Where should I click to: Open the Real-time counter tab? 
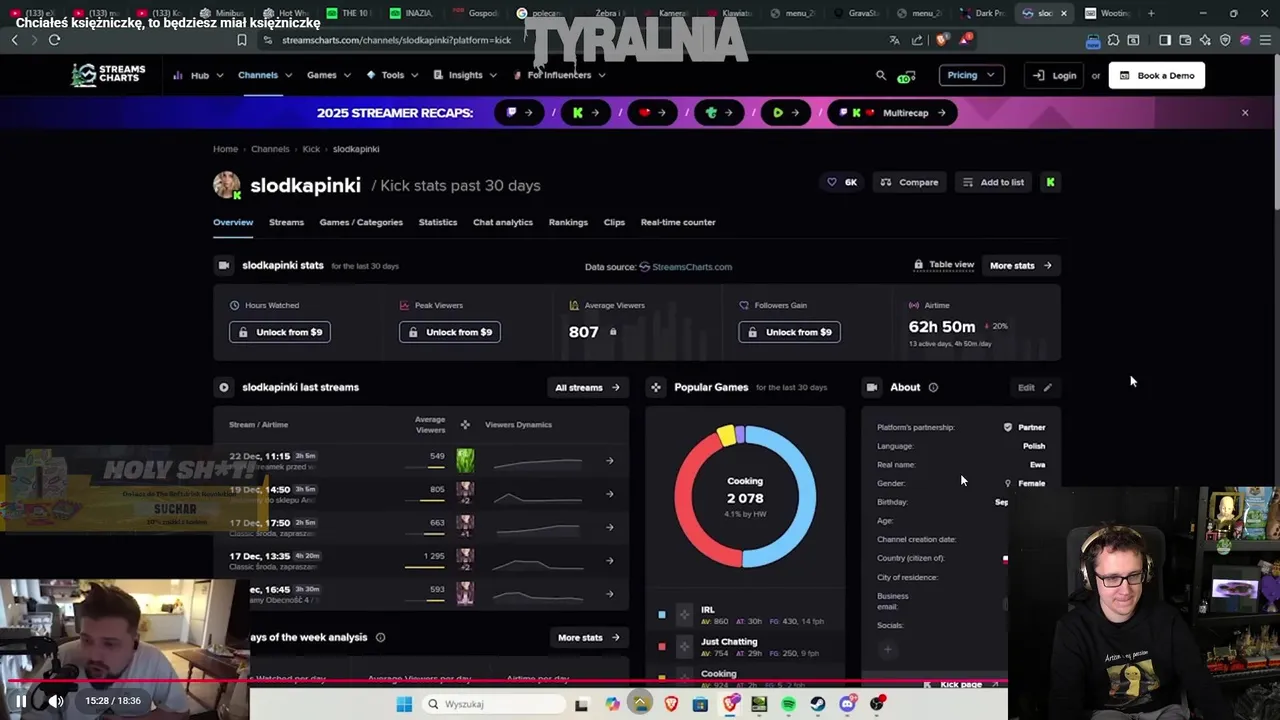678,222
